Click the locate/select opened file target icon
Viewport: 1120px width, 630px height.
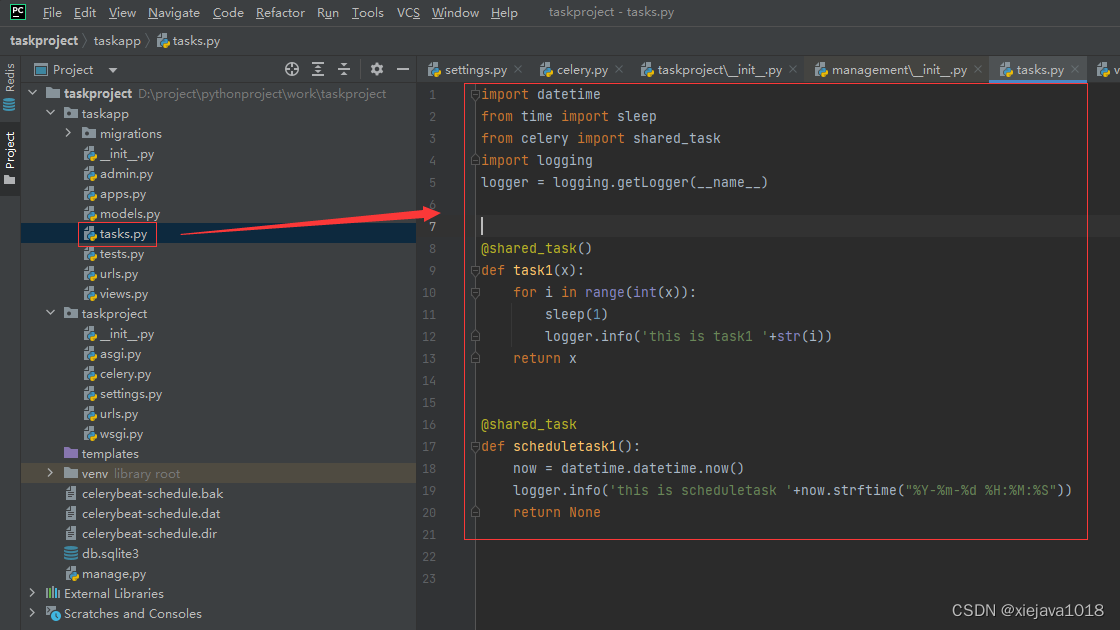pyautogui.click(x=292, y=69)
